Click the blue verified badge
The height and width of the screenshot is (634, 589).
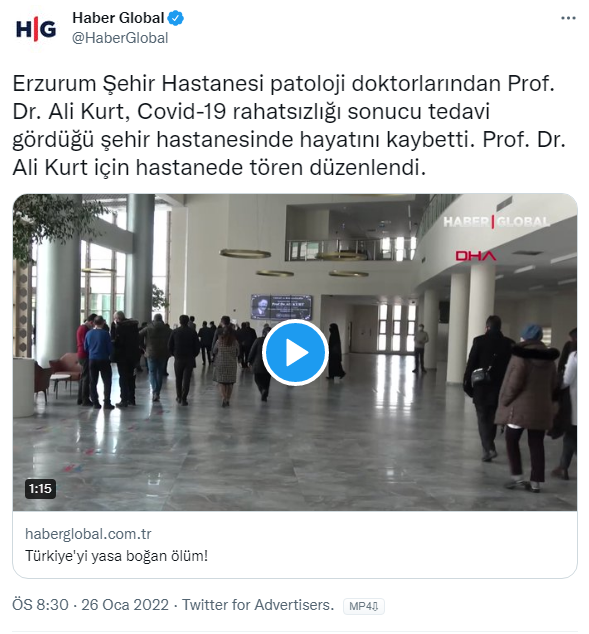pyautogui.click(x=175, y=18)
